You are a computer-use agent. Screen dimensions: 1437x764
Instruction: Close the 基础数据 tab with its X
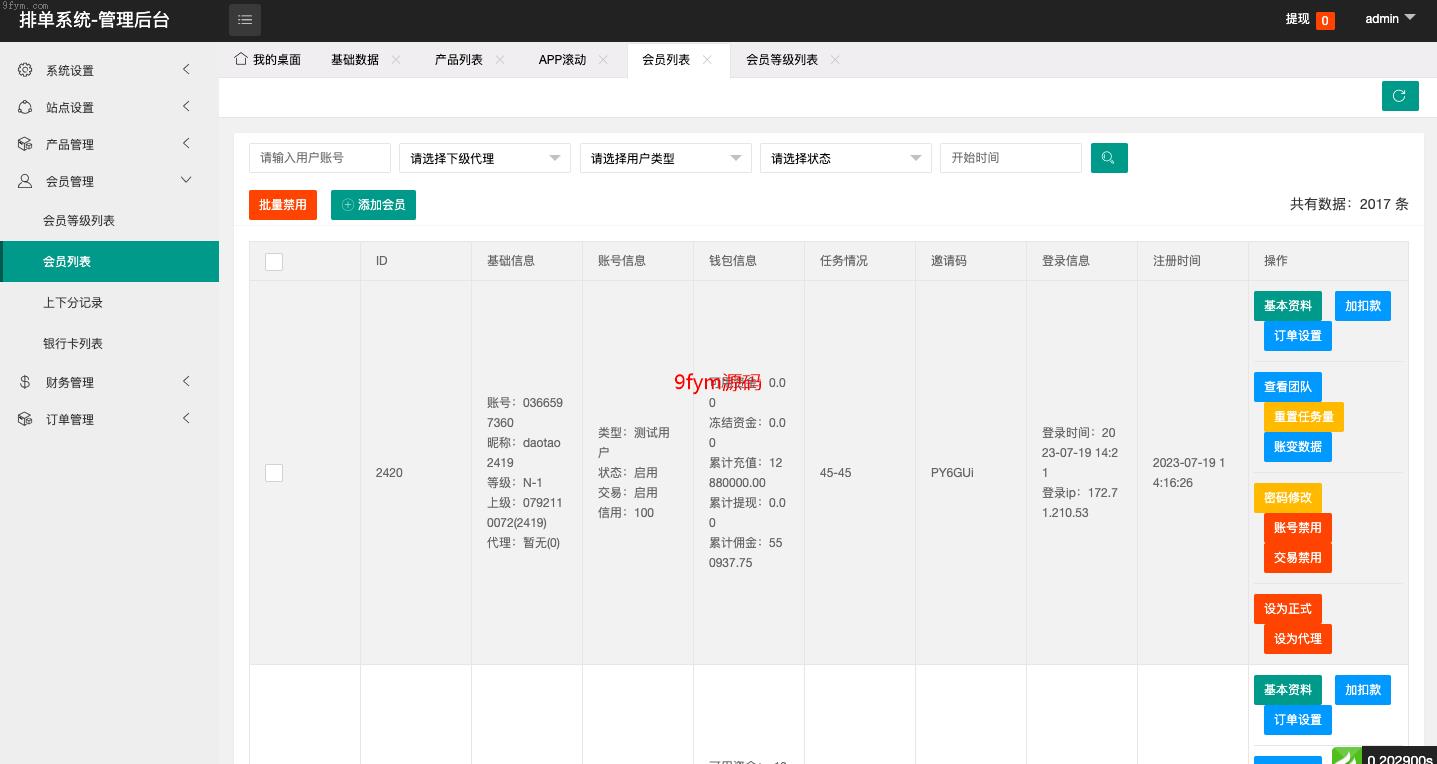point(396,60)
